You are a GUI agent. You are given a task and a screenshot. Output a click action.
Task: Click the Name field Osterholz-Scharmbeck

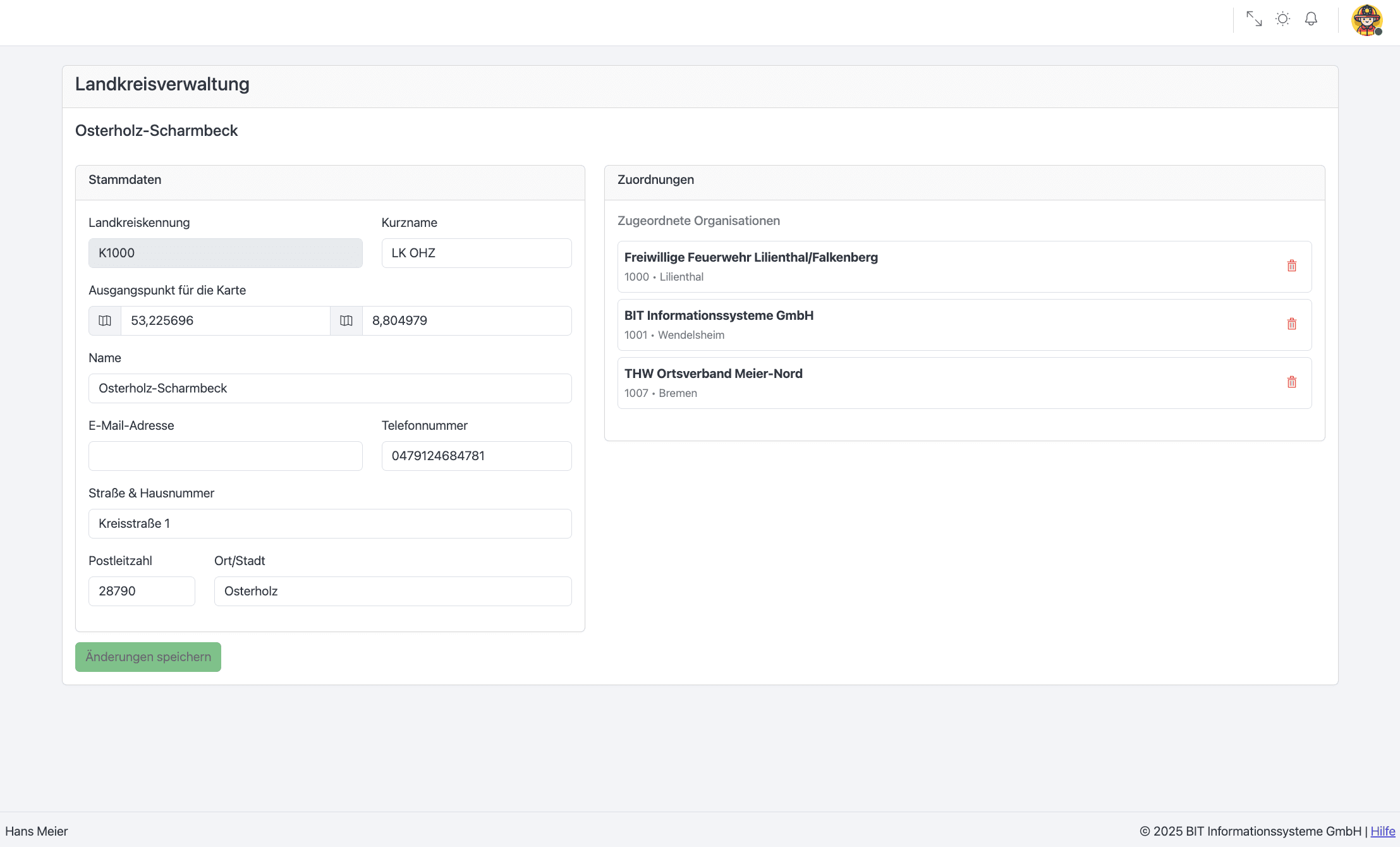click(329, 388)
